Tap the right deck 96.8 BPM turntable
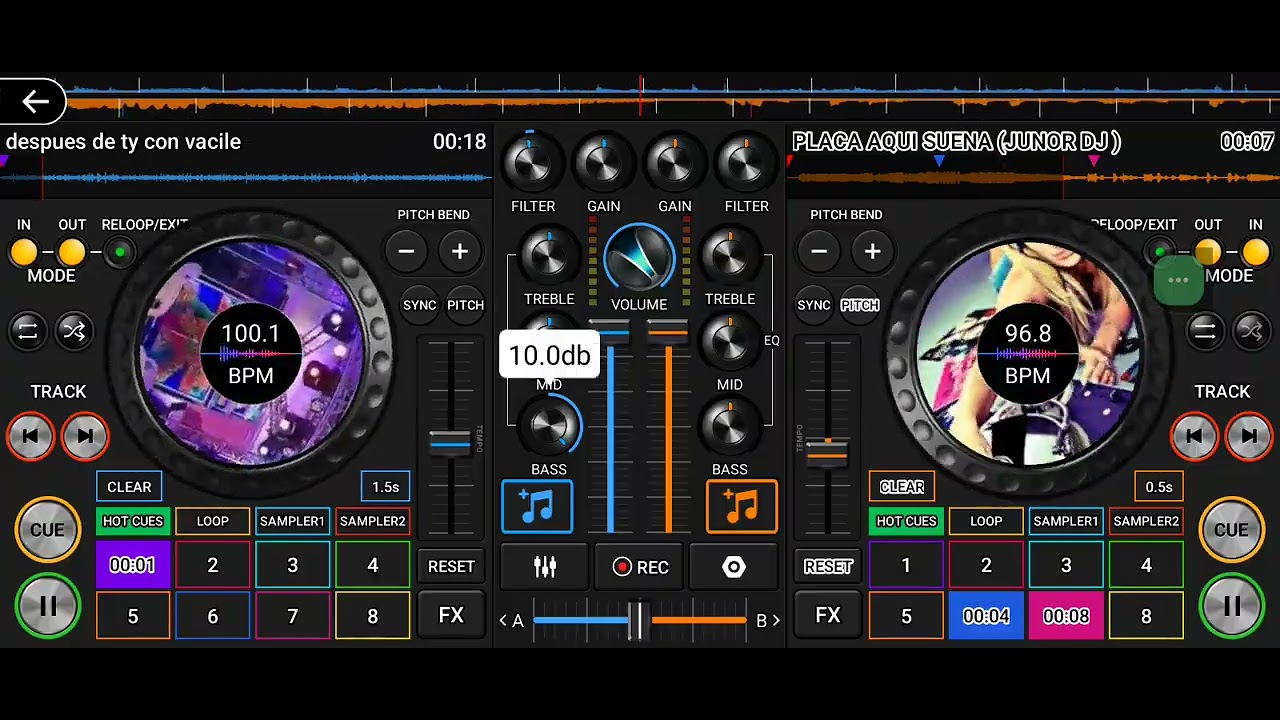 click(x=1027, y=354)
